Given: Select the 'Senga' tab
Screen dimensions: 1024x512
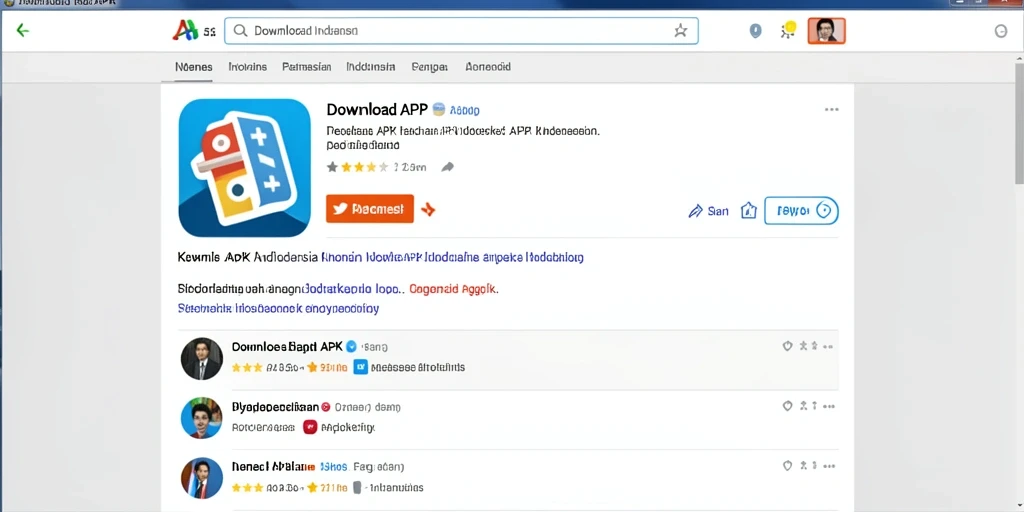Looking at the screenshot, I should tap(430, 67).
